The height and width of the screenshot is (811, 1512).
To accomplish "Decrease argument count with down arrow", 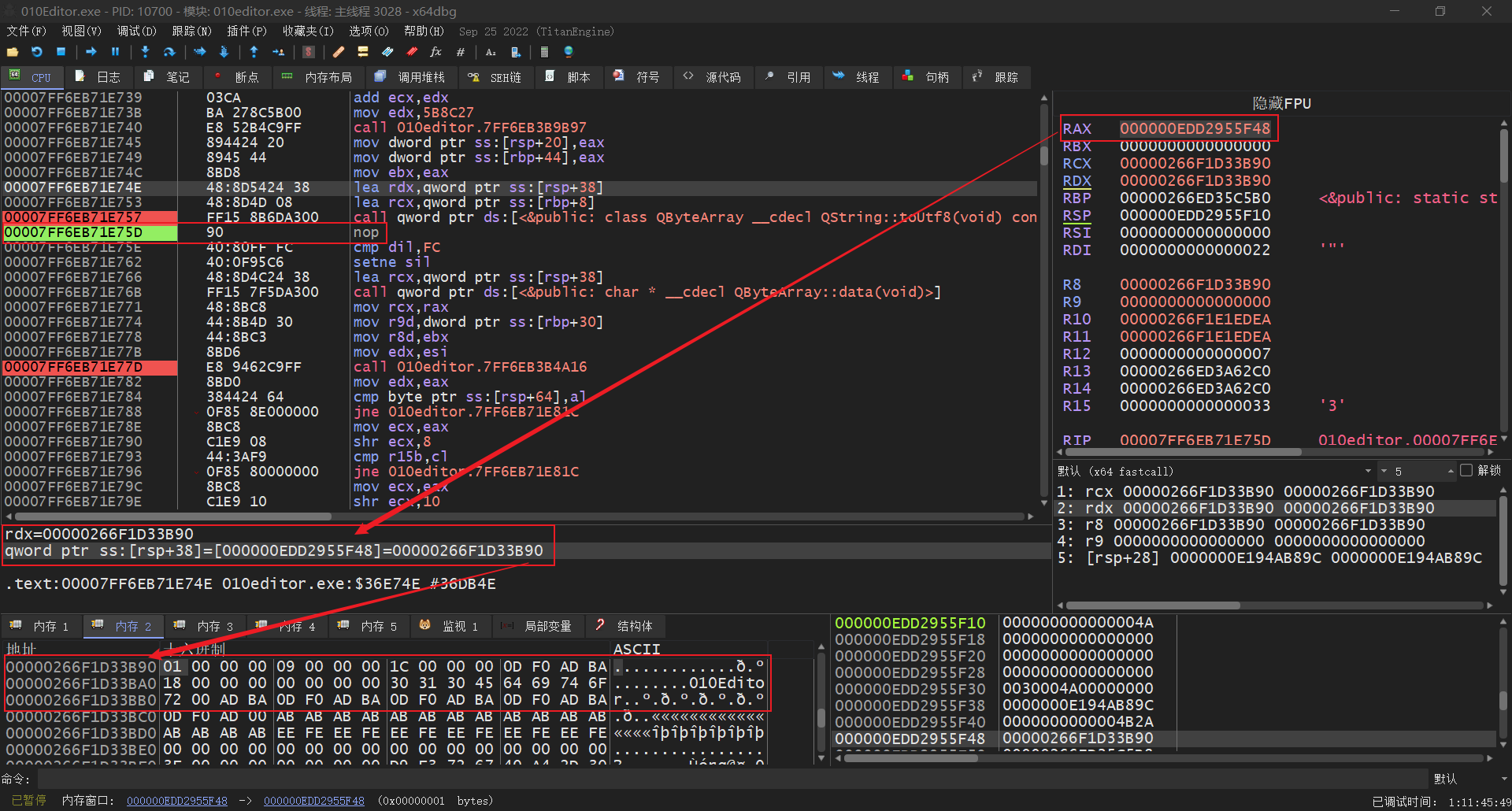I will 1384,471.
